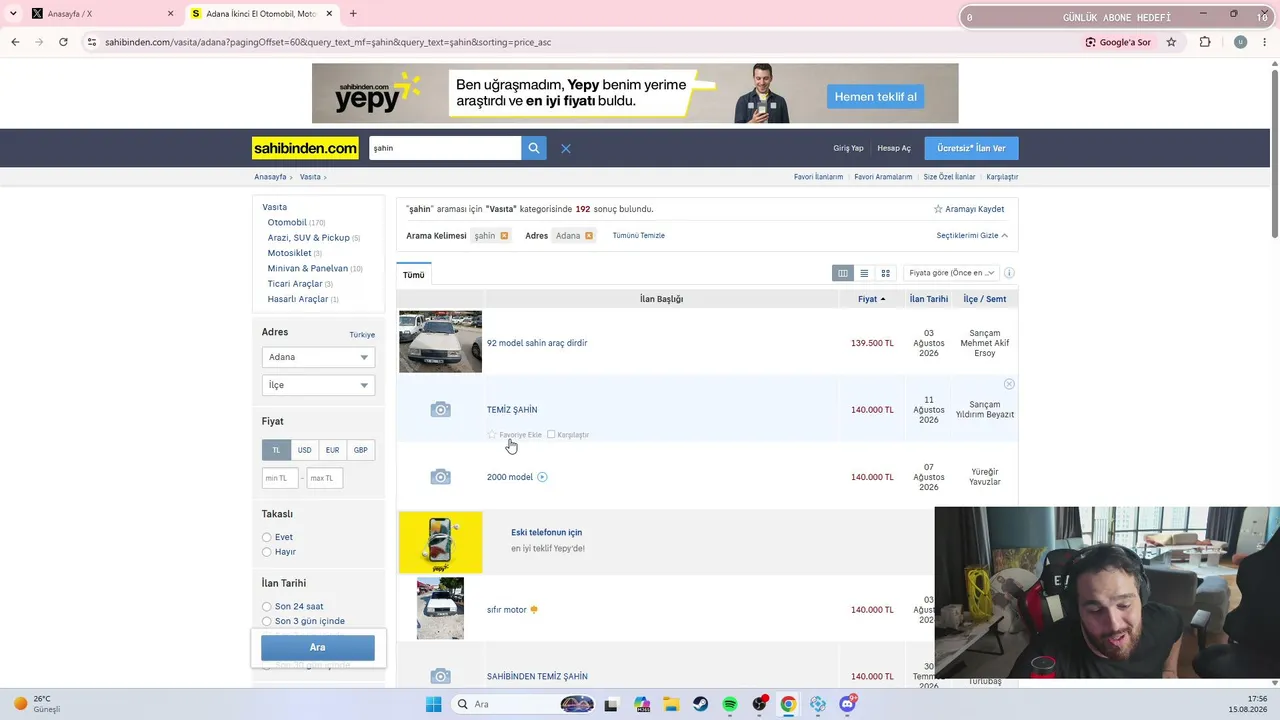Viewport: 1280px width, 720px height.
Task: Select the Tümü results tab
Action: (414, 275)
